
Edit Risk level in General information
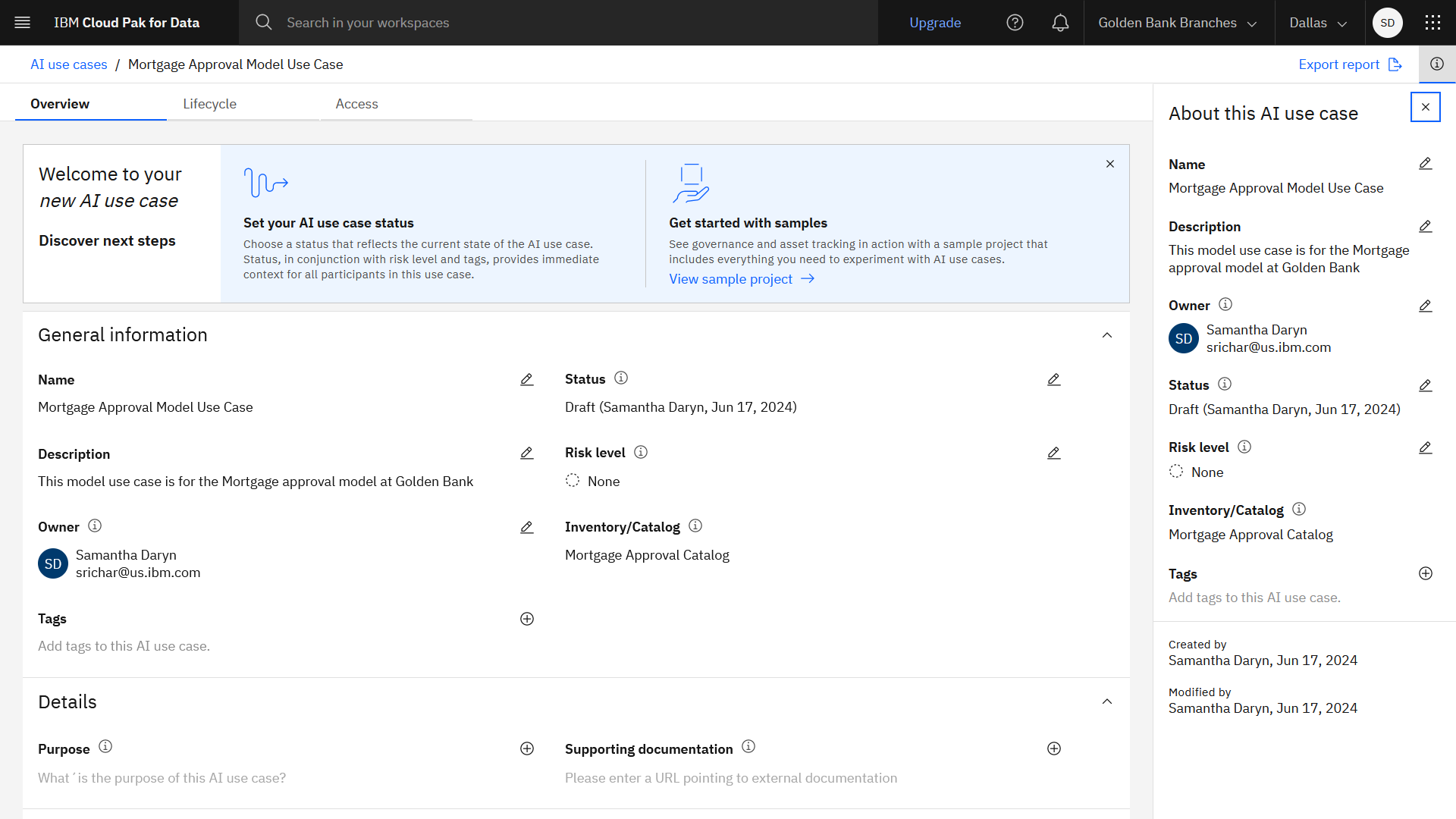[x=1054, y=453]
